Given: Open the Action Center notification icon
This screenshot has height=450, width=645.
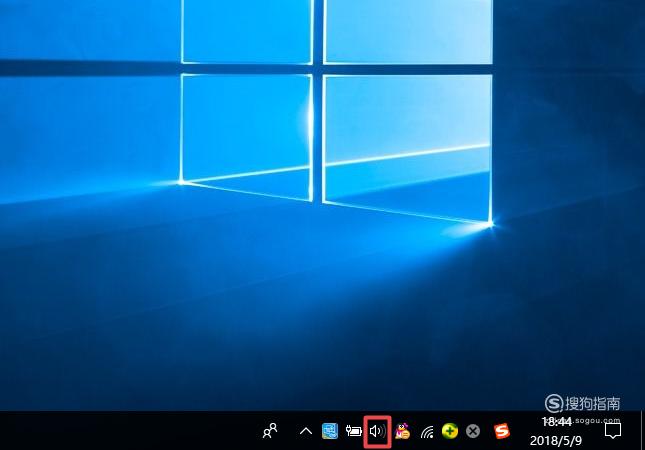Looking at the screenshot, I should click(x=613, y=431).
